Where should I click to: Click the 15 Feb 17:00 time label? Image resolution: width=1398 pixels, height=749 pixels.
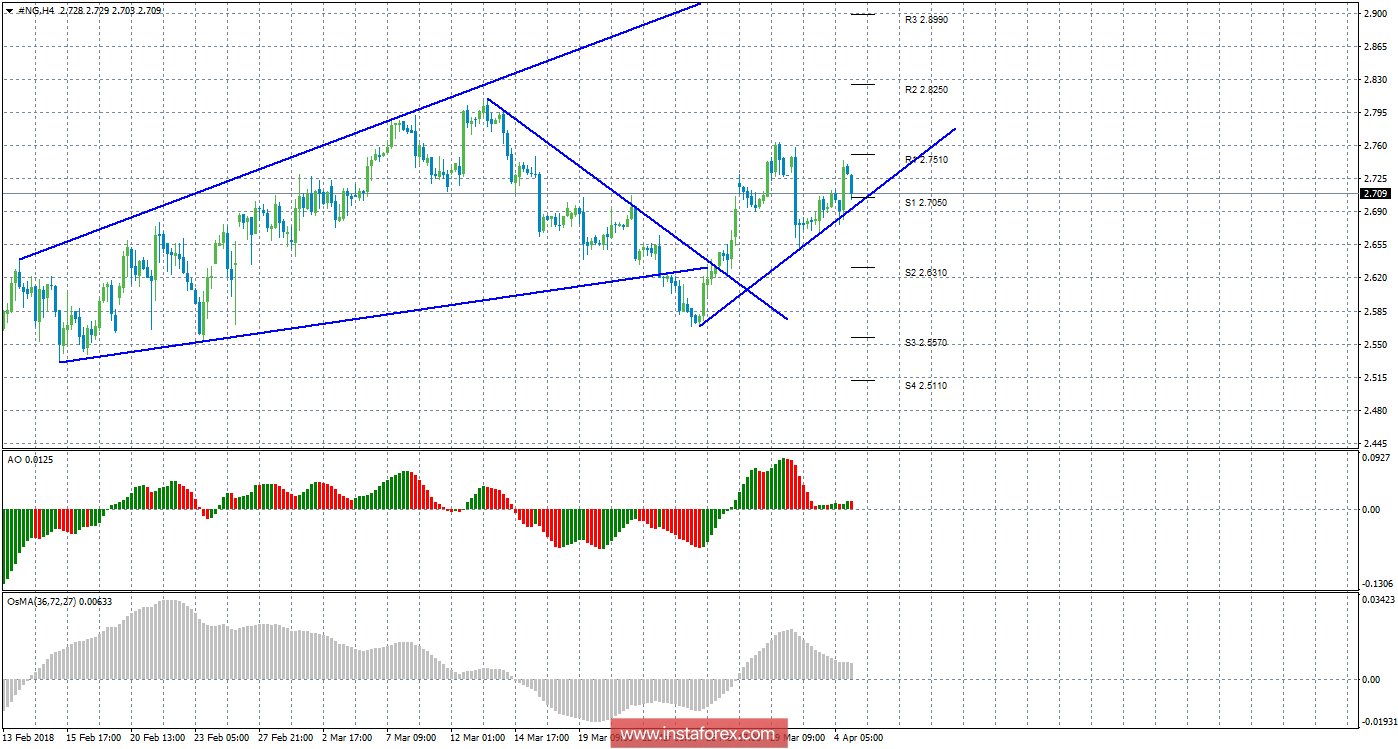coord(95,738)
